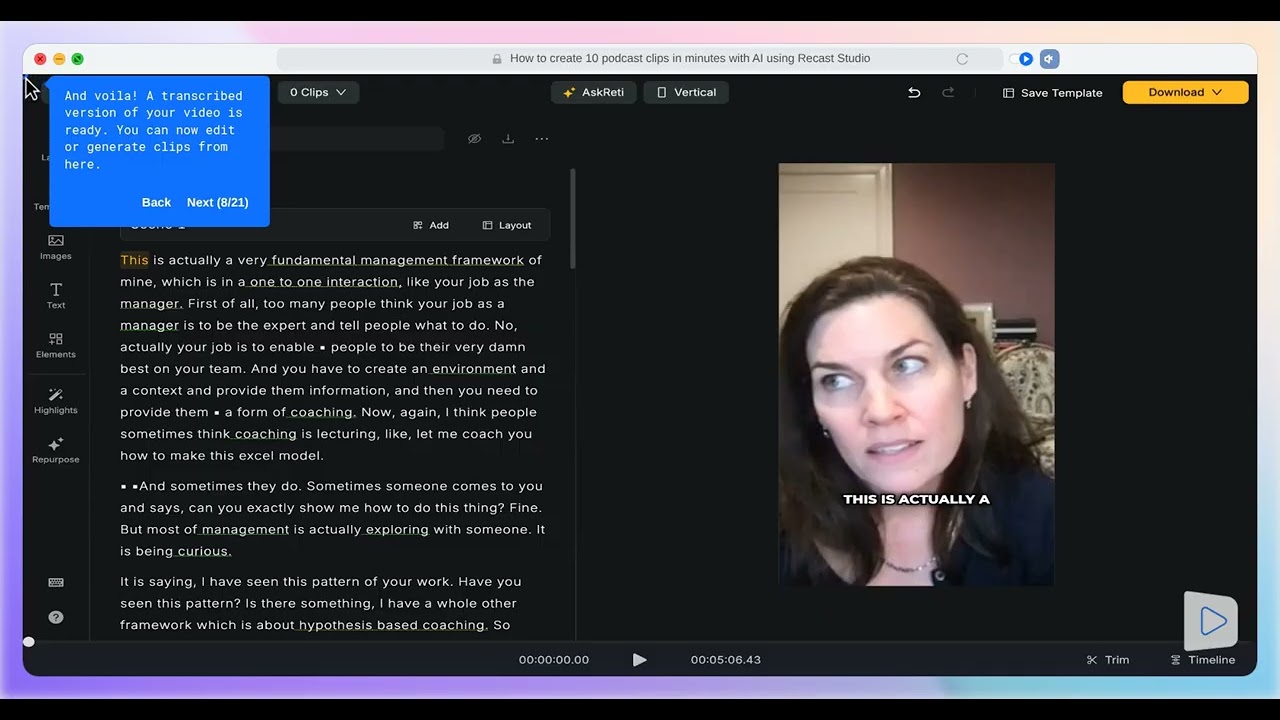Click the keyboard shortcuts icon
Image resolution: width=1280 pixels, height=720 pixels.
(x=56, y=583)
